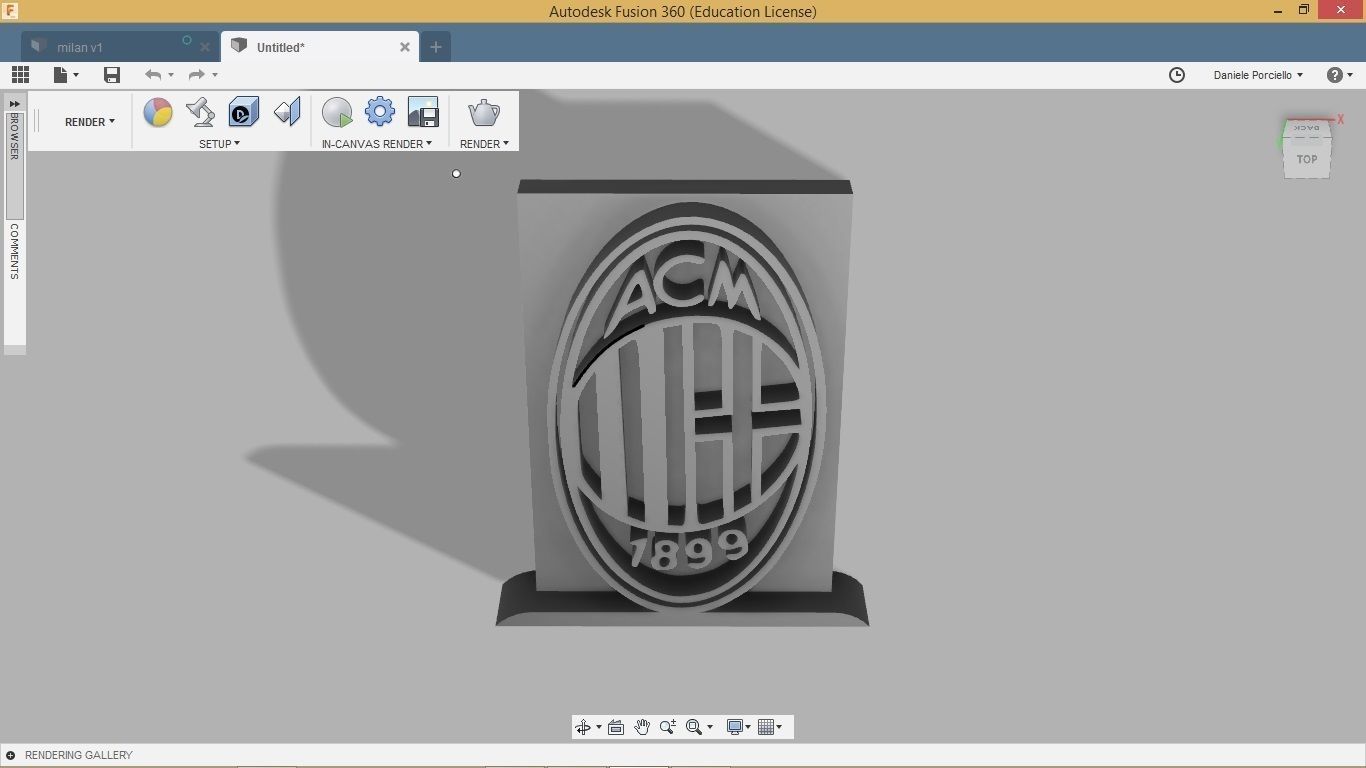
Task: Open the IN-CANVAS RENDER dropdown menu
Action: point(377,144)
